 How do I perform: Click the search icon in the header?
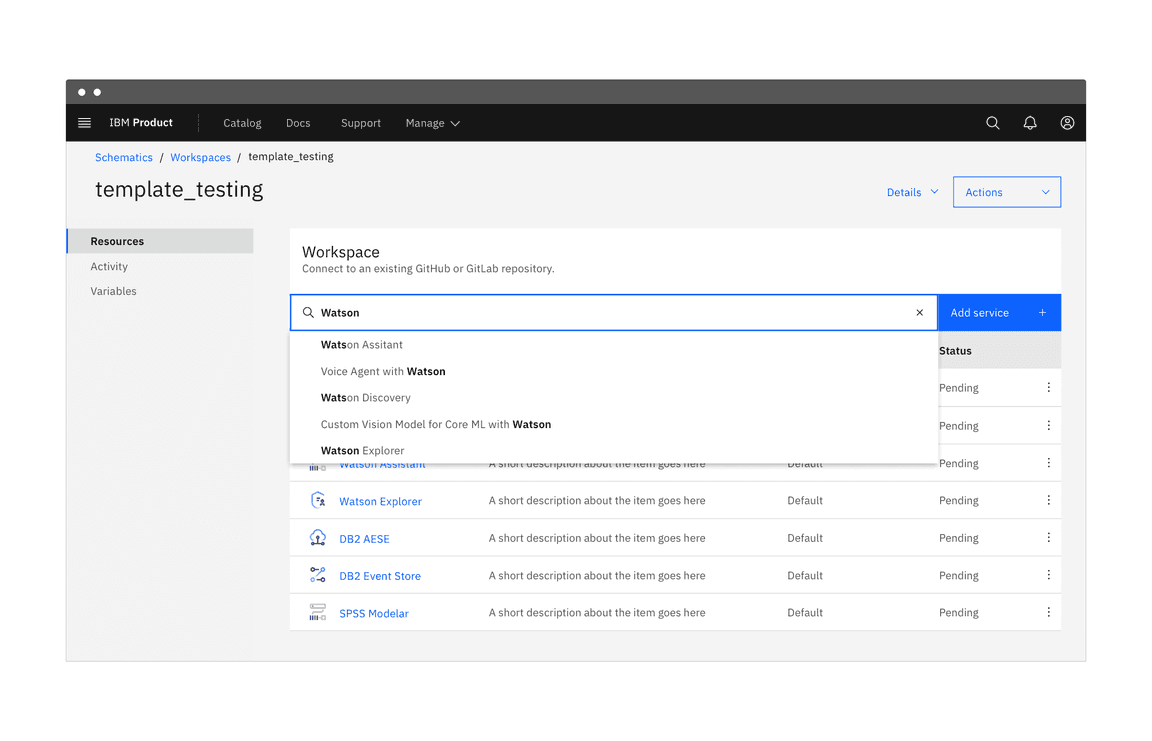pos(992,122)
